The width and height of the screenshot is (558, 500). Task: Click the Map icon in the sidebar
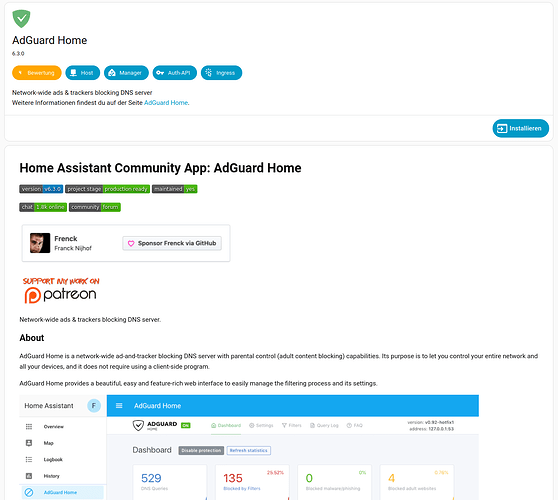29,443
